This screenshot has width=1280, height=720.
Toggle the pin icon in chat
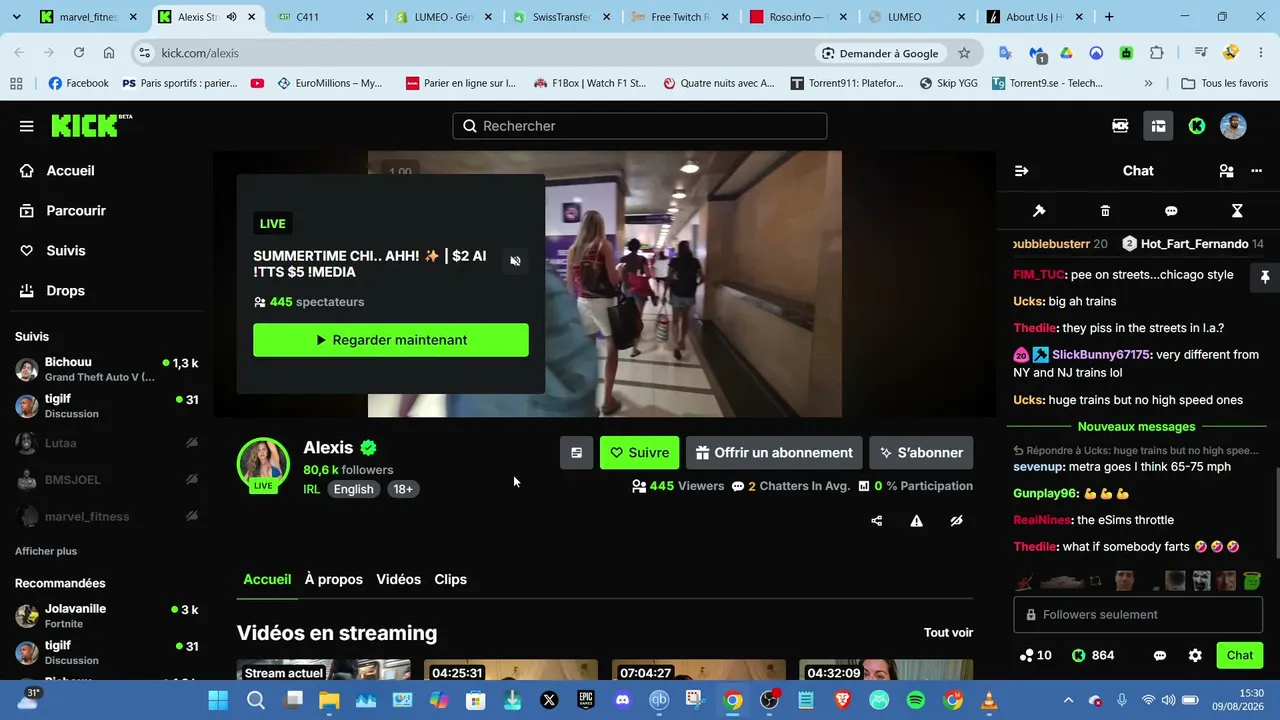1265,277
